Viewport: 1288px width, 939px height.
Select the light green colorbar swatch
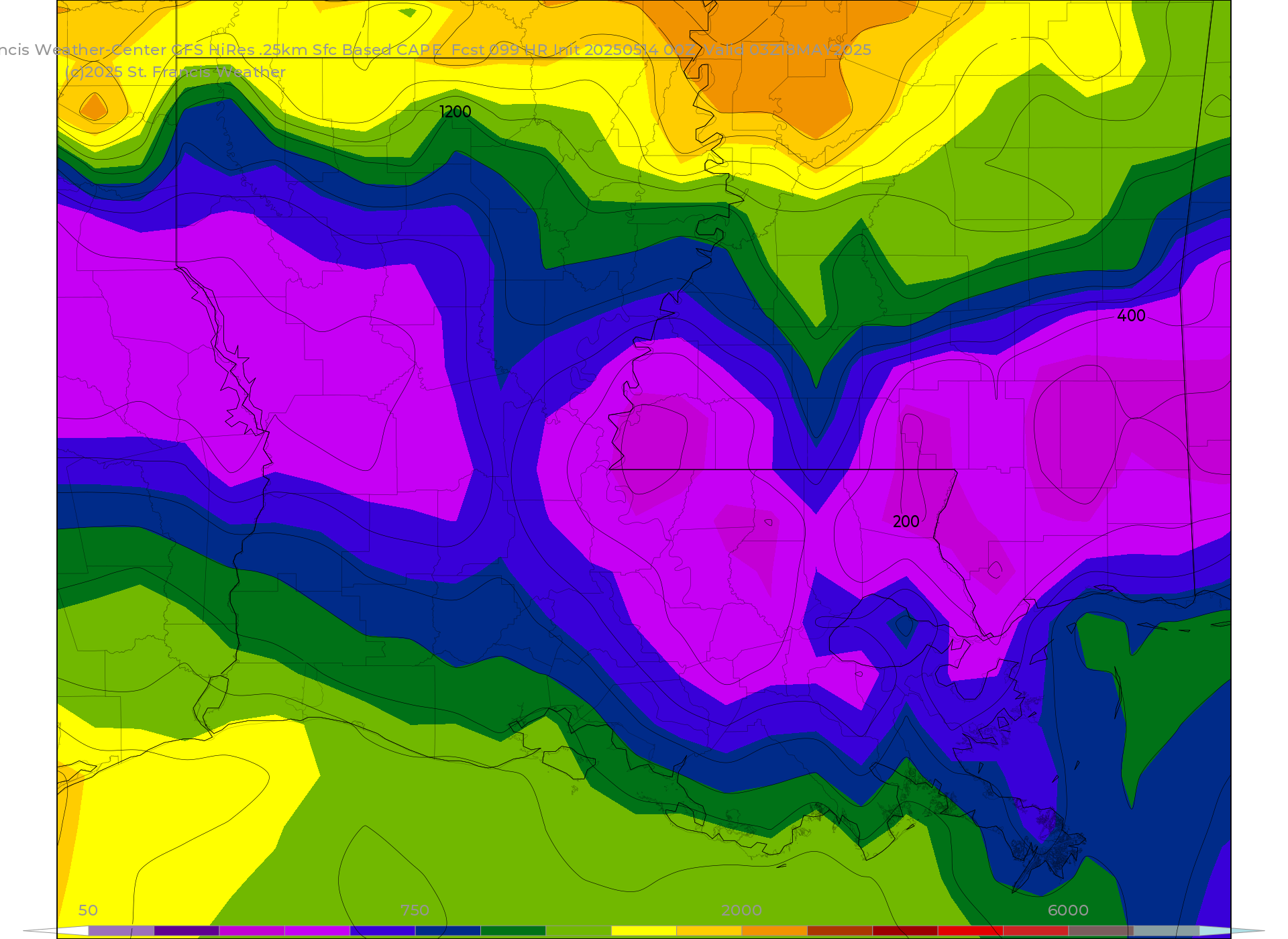(x=578, y=931)
